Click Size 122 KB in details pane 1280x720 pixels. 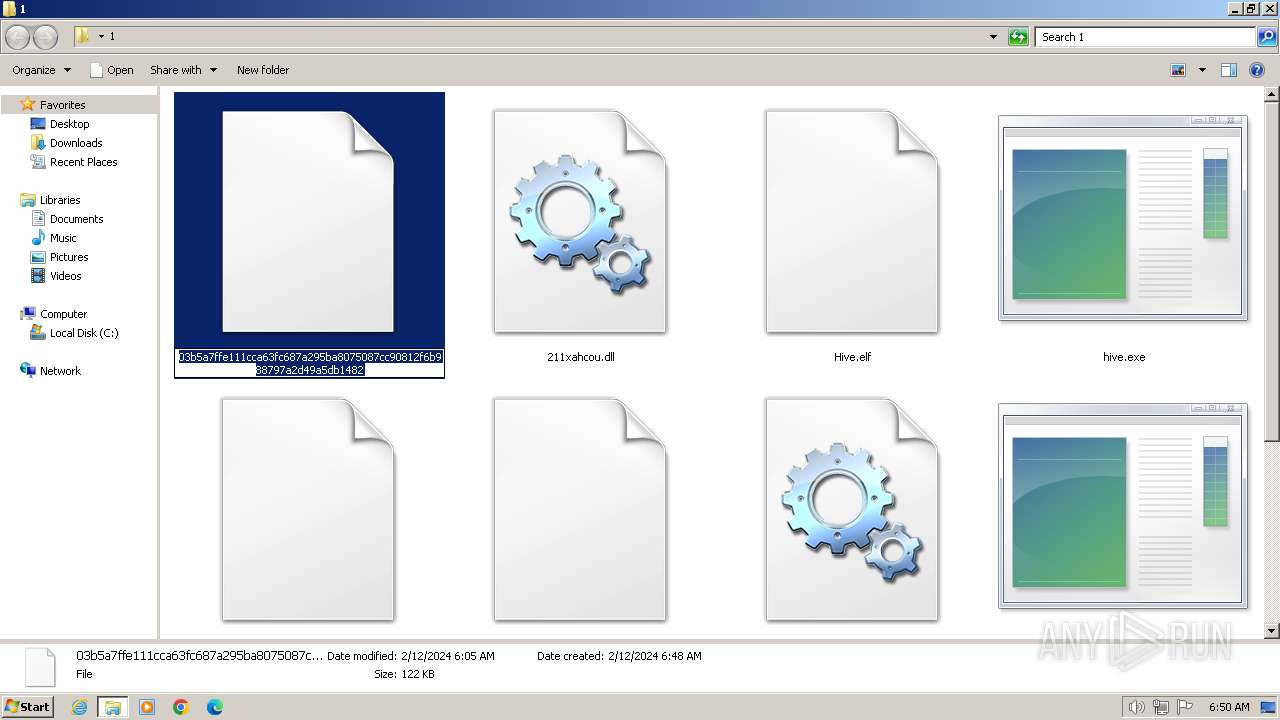pyautogui.click(x=404, y=674)
